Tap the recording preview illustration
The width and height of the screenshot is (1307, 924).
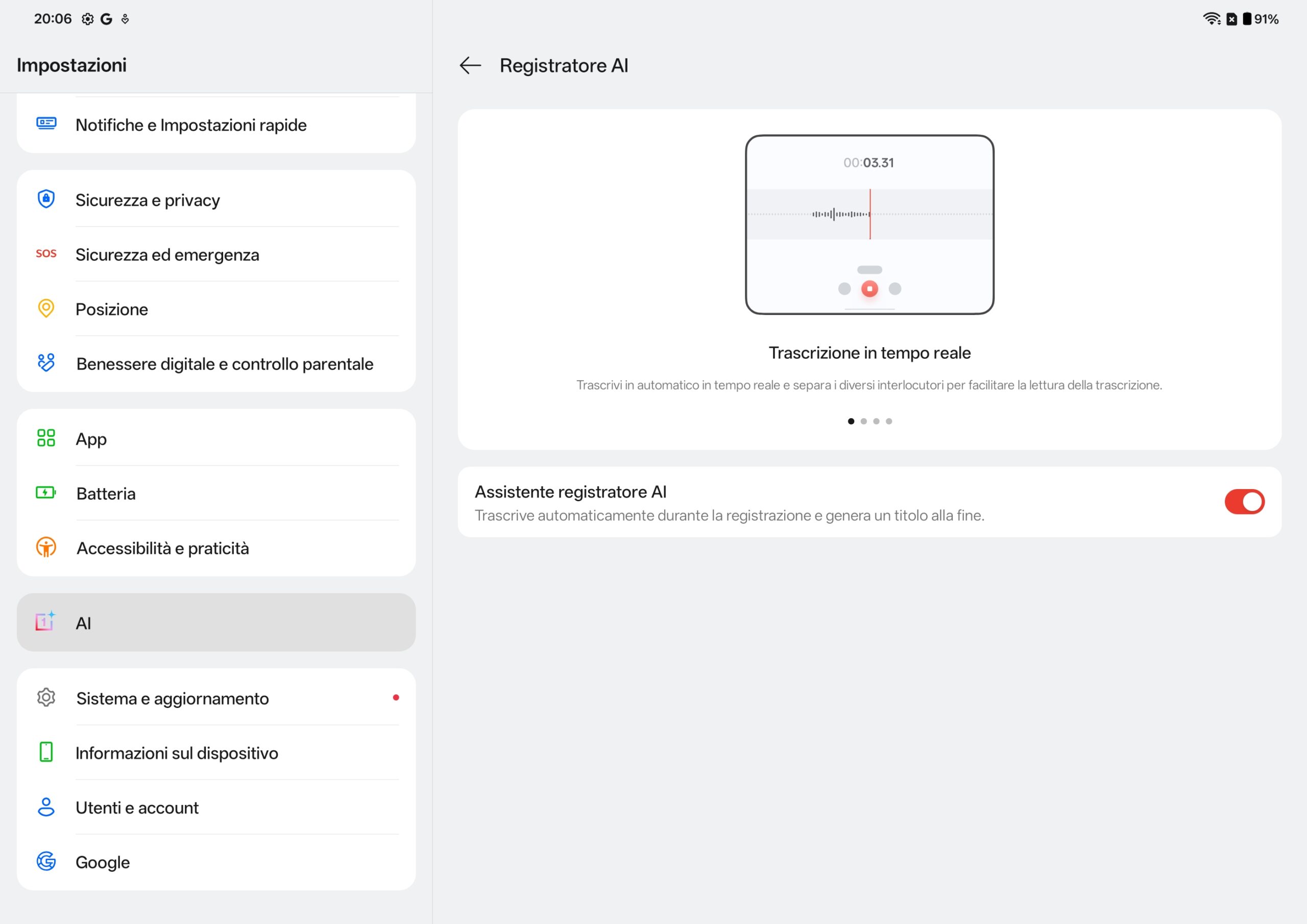(869, 225)
